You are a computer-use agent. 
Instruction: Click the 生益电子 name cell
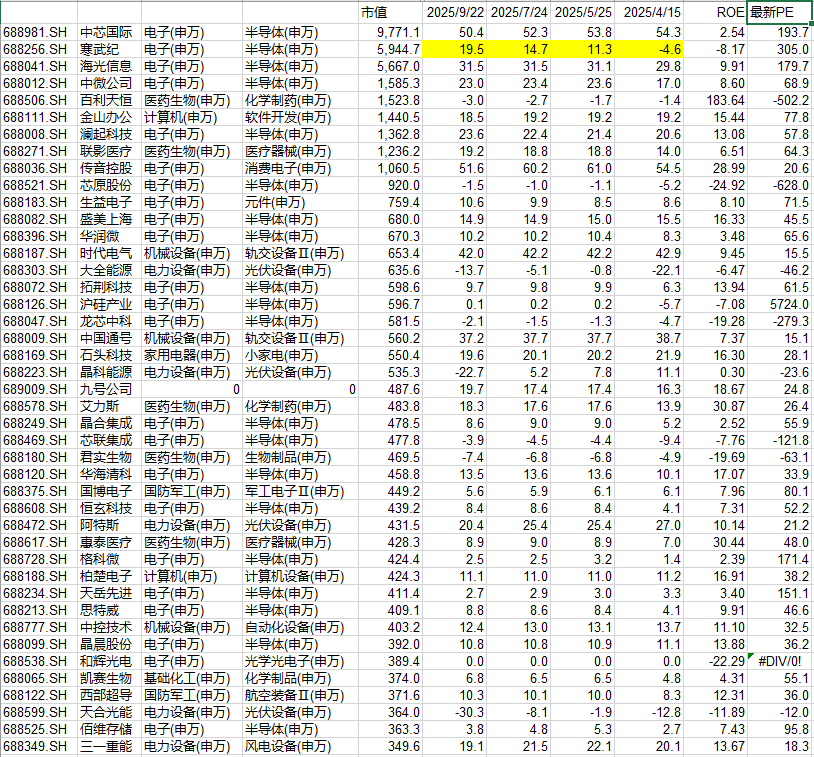109,202
